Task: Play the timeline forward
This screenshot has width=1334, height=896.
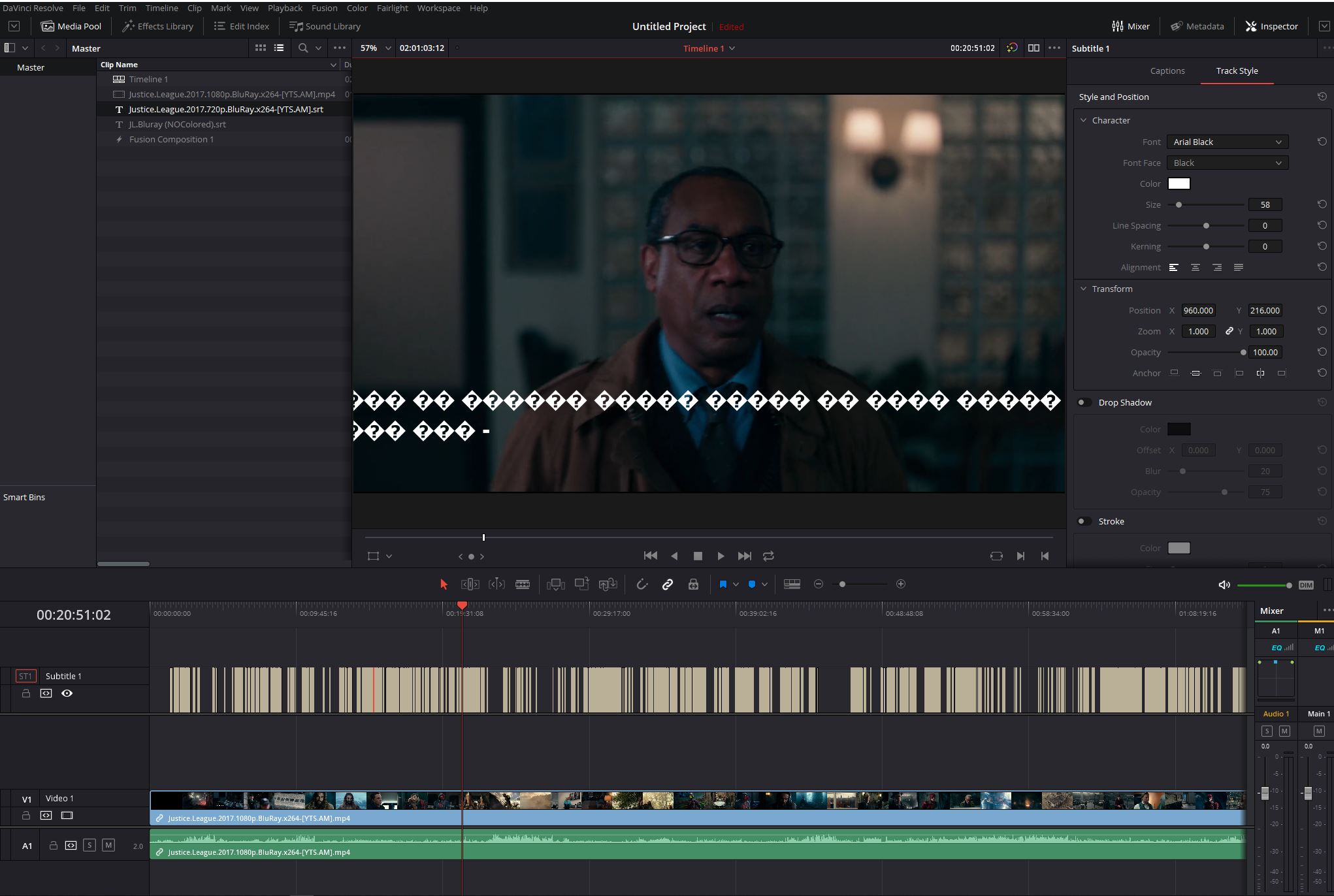Action: point(721,556)
